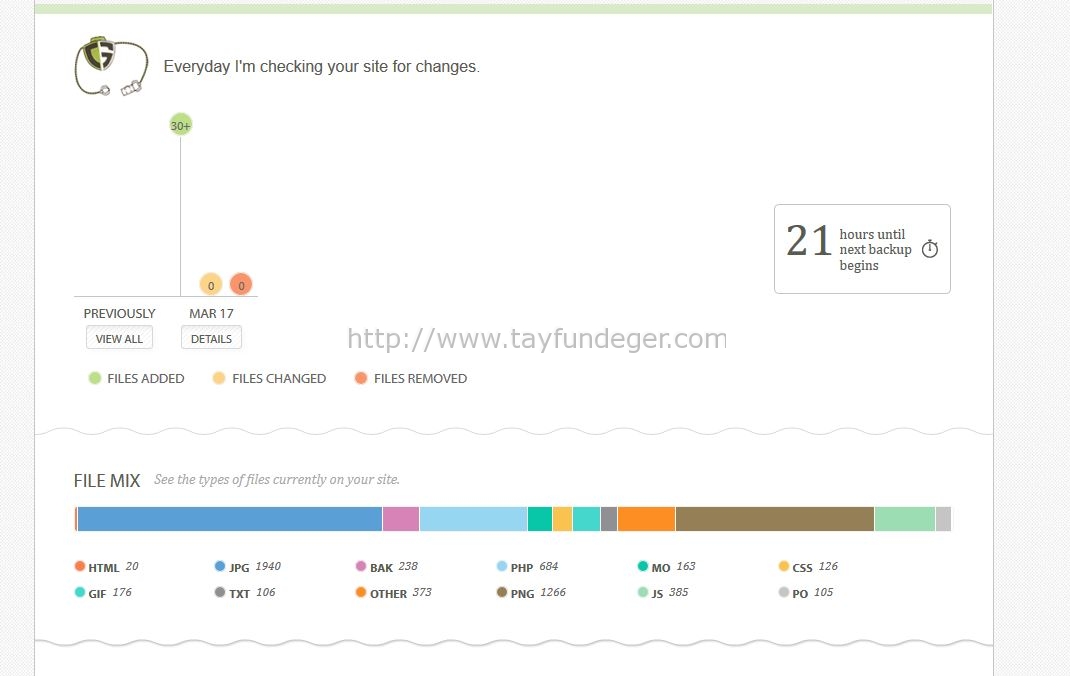This screenshot has height=676, width=1070.
Task: Click the GIF legend dot
Action: (80, 592)
